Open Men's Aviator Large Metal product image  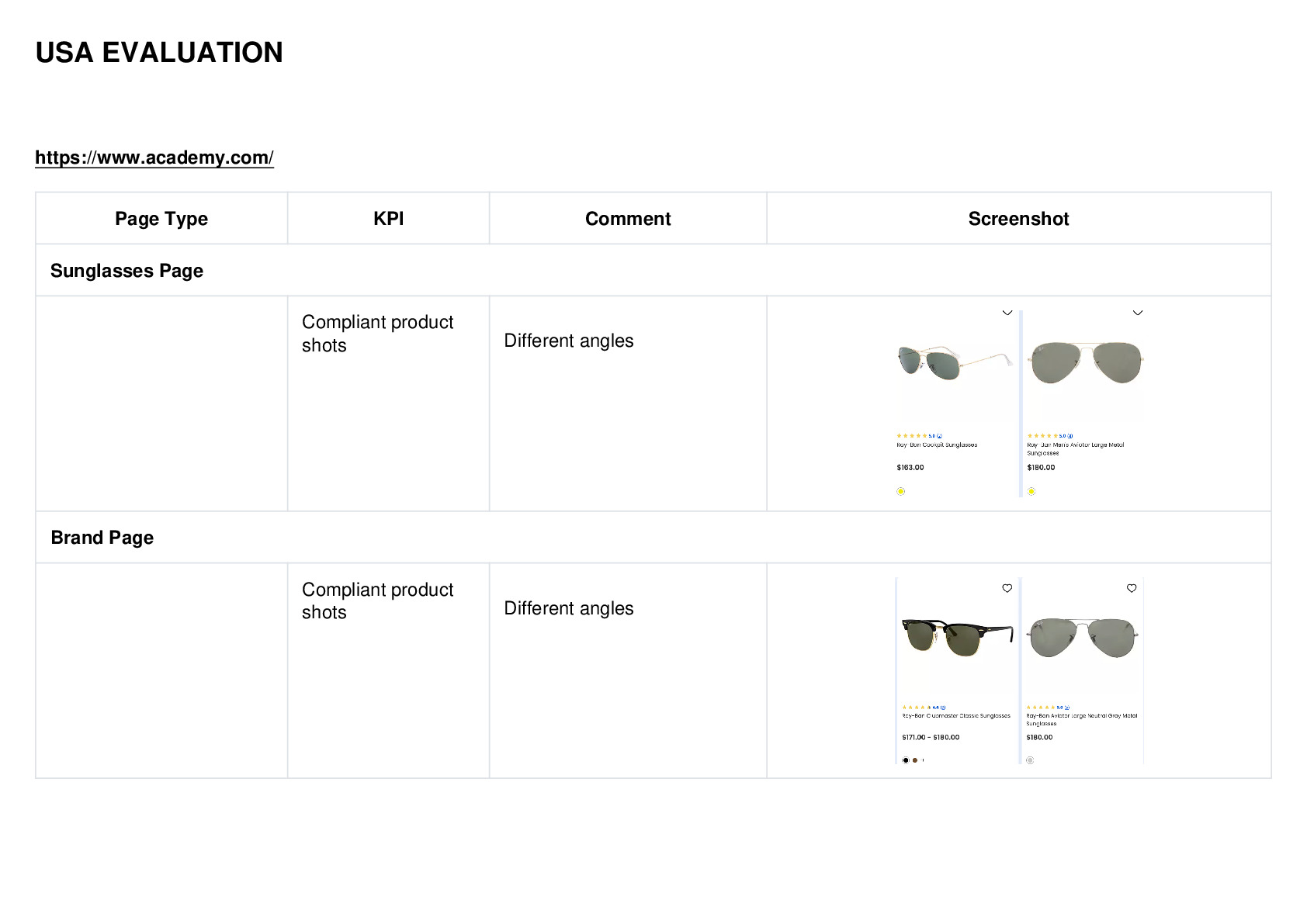click(x=1086, y=363)
